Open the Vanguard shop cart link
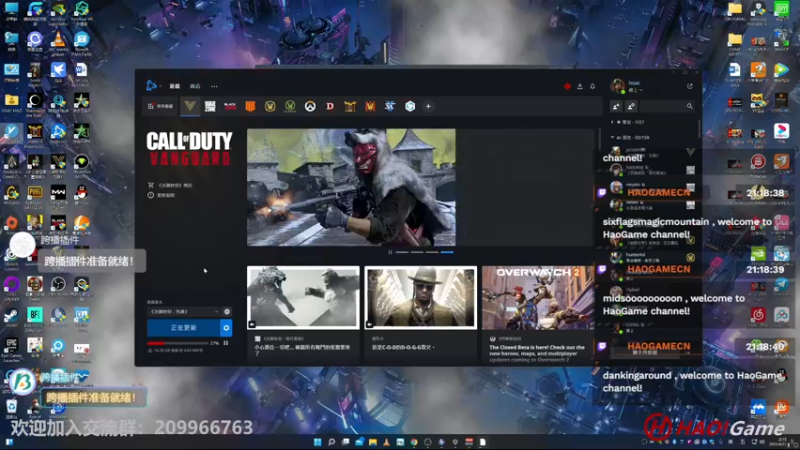 point(170,185)
